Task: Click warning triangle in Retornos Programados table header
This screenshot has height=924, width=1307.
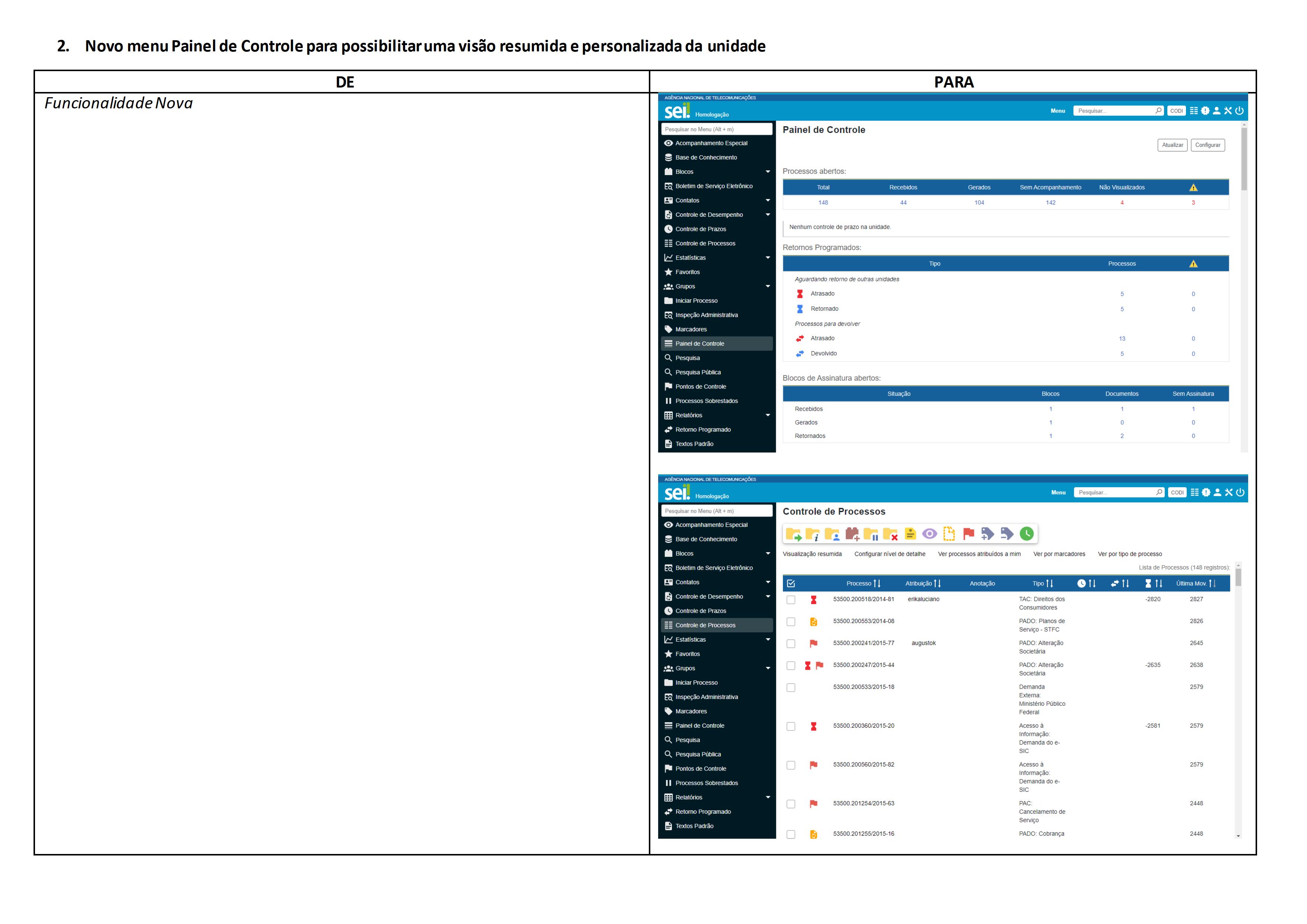Action: pos(1194,264)
